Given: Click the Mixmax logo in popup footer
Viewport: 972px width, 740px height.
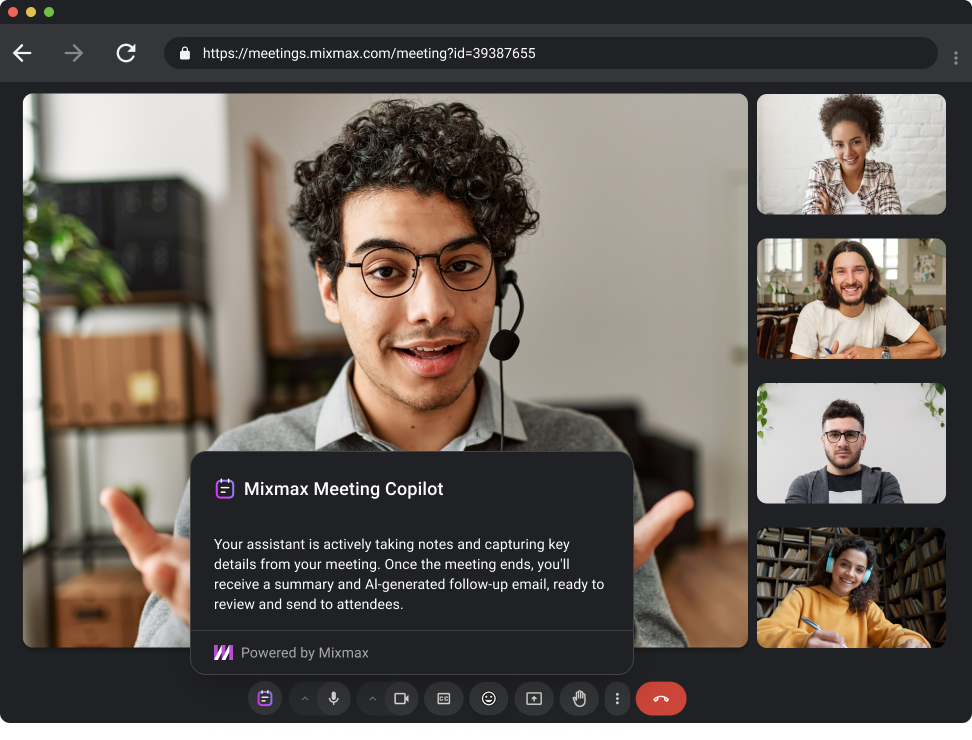Looking at the screenshot, I should tap(223, 653).
